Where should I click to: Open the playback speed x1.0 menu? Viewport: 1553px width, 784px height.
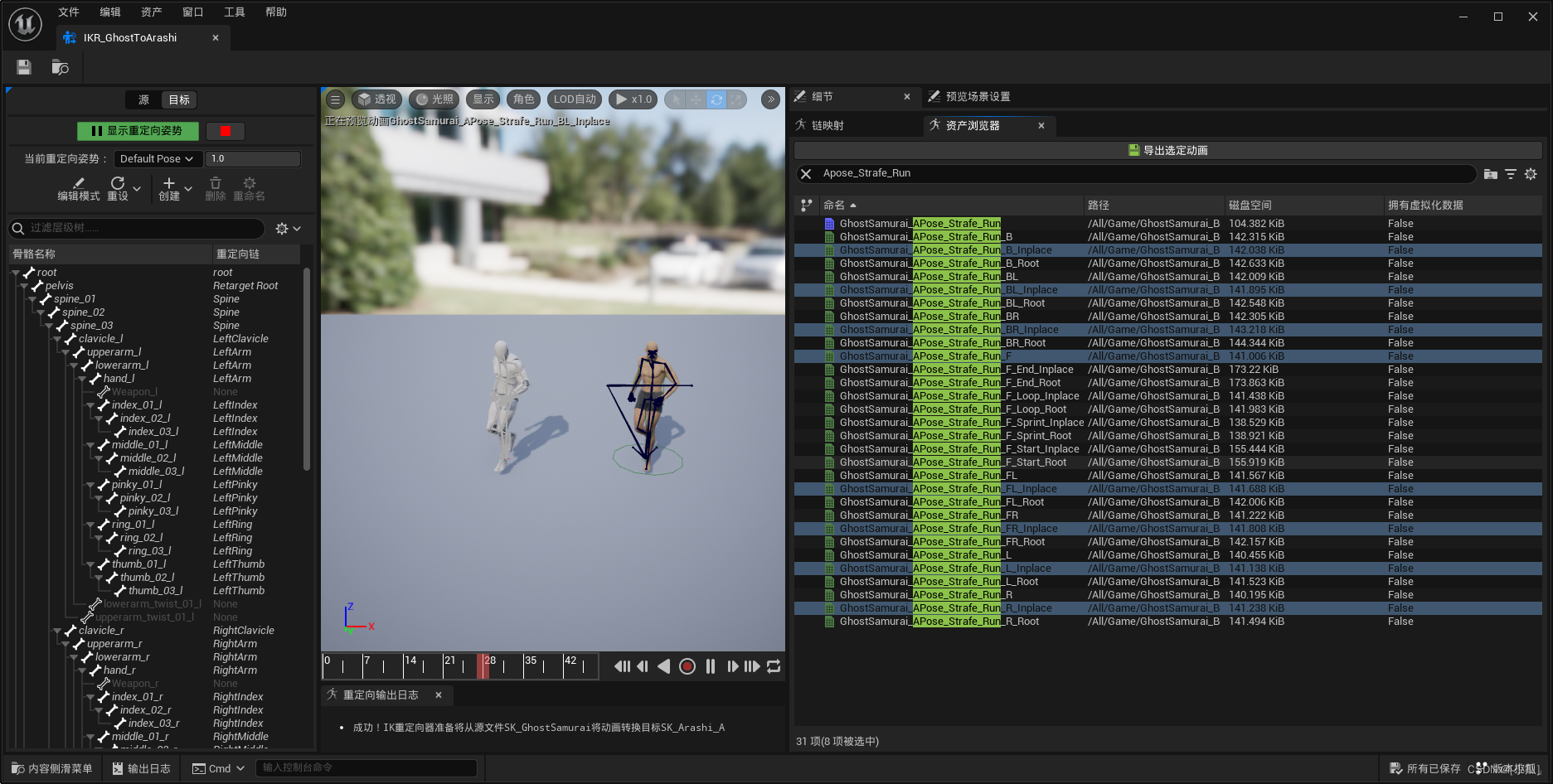tap(633, 99)
